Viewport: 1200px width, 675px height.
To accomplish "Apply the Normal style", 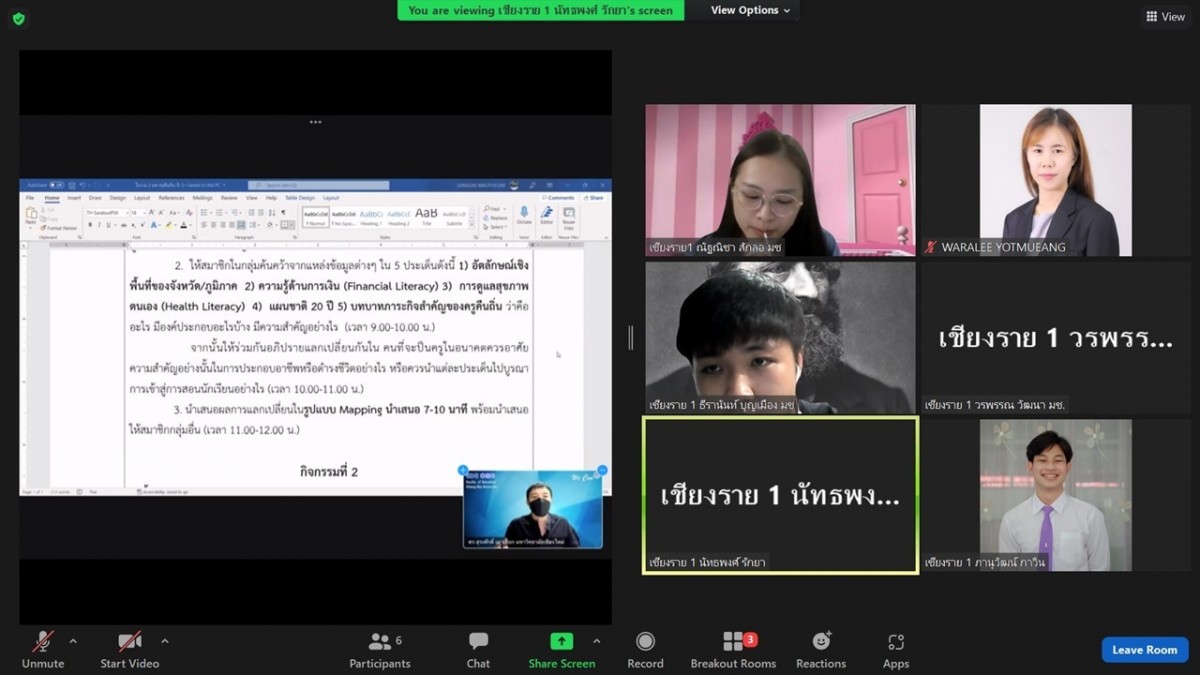I will (315, 217).
